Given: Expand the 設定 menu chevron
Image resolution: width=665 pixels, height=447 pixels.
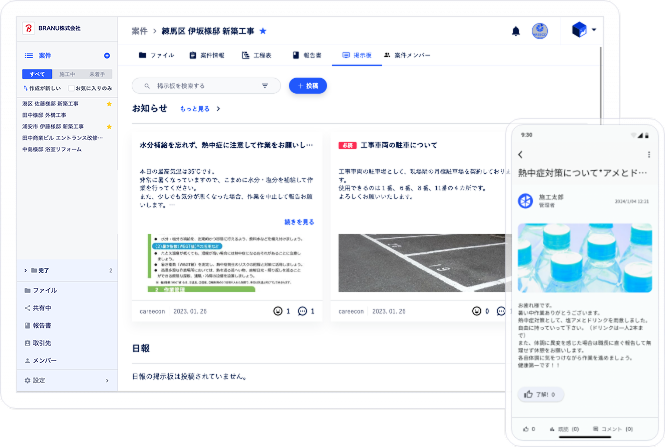Looking at the screenshot, I should (107, 380).
